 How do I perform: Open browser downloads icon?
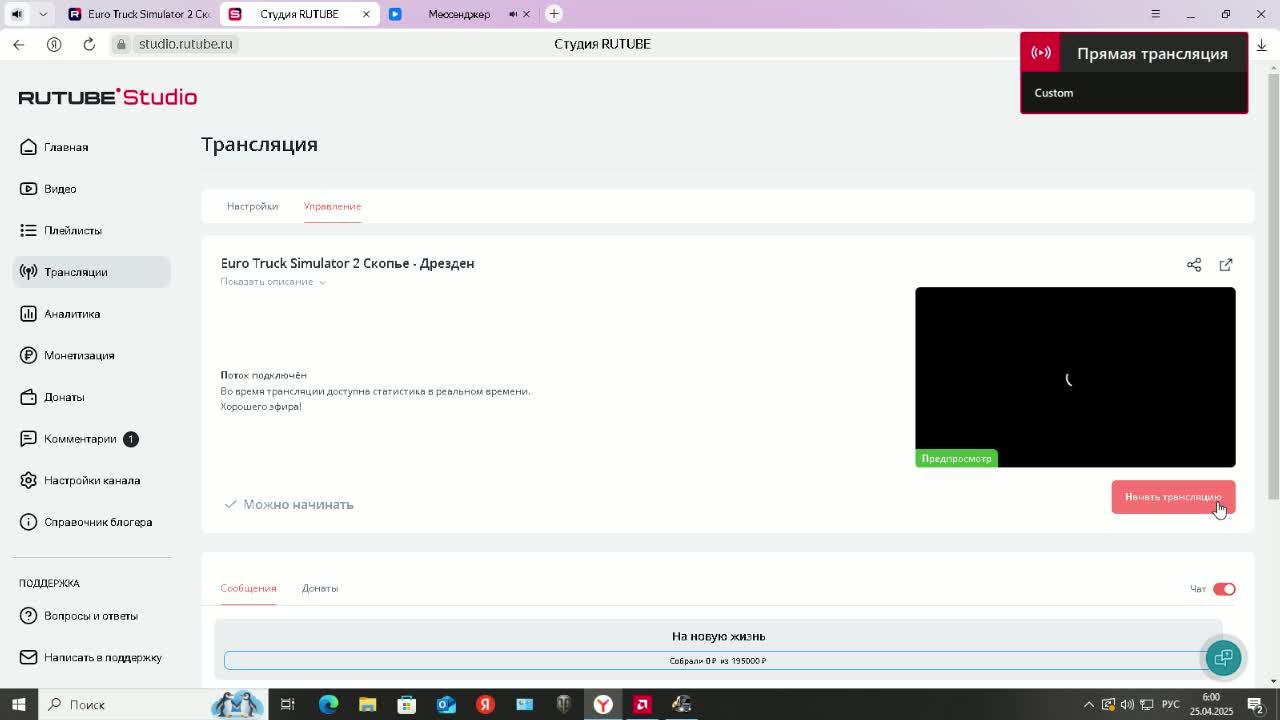click(1261, 44)
